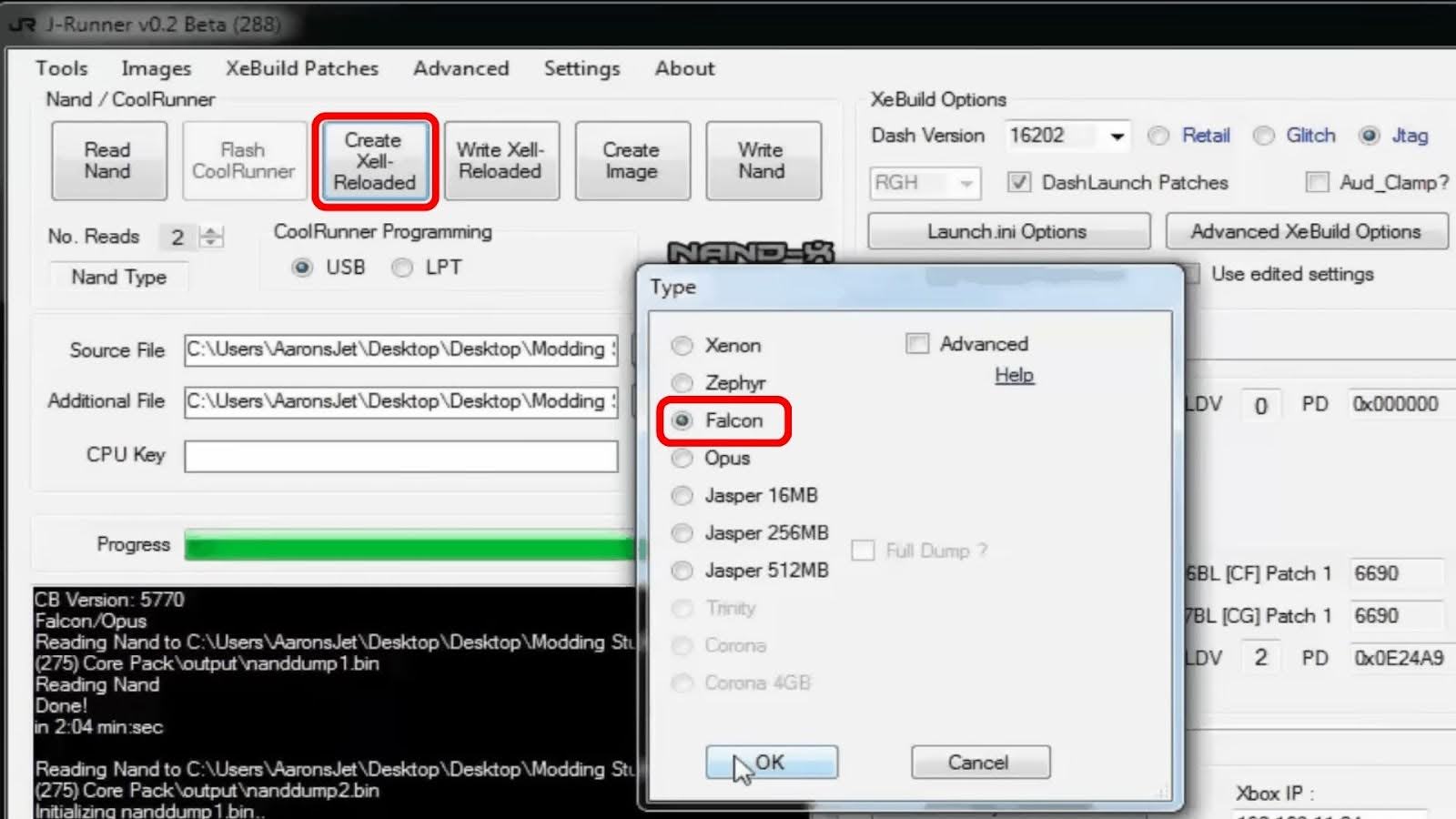
Task: Click the Create Image button
Action: tap(632, 160)
